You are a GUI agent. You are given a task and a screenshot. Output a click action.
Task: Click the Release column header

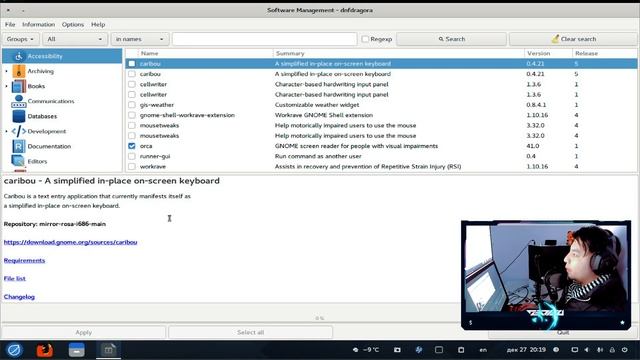605,53
